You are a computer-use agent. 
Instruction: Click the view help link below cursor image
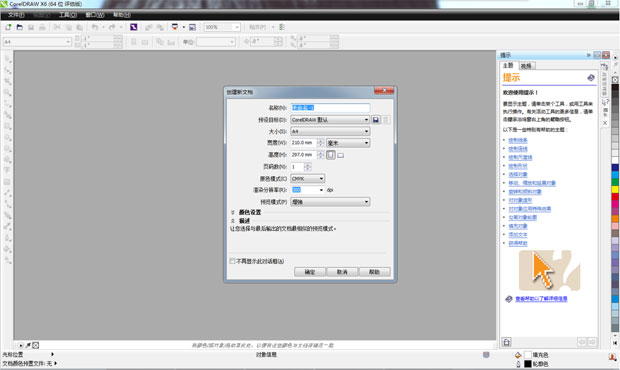coord(541,299)
